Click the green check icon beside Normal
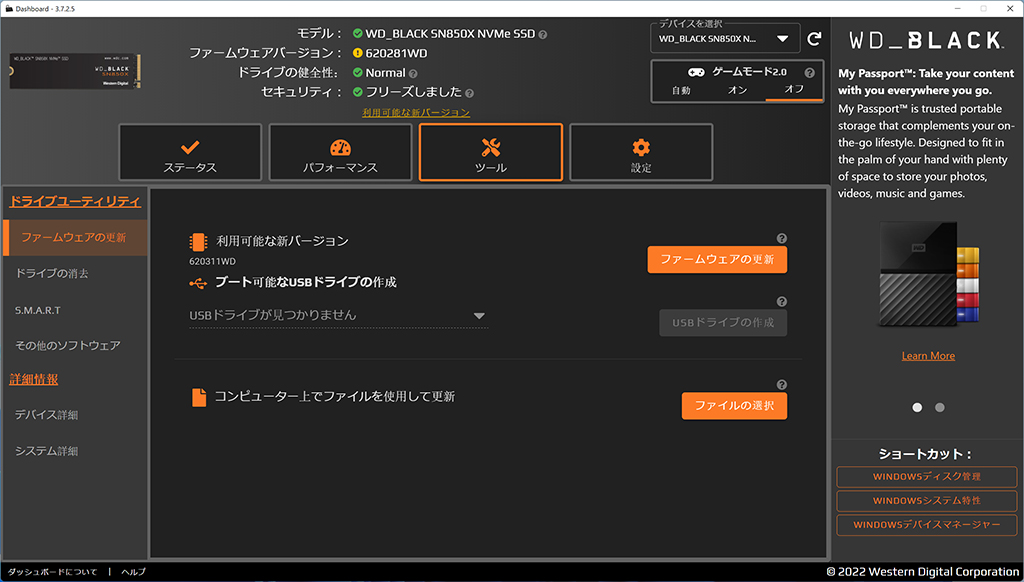 point(357,73)
